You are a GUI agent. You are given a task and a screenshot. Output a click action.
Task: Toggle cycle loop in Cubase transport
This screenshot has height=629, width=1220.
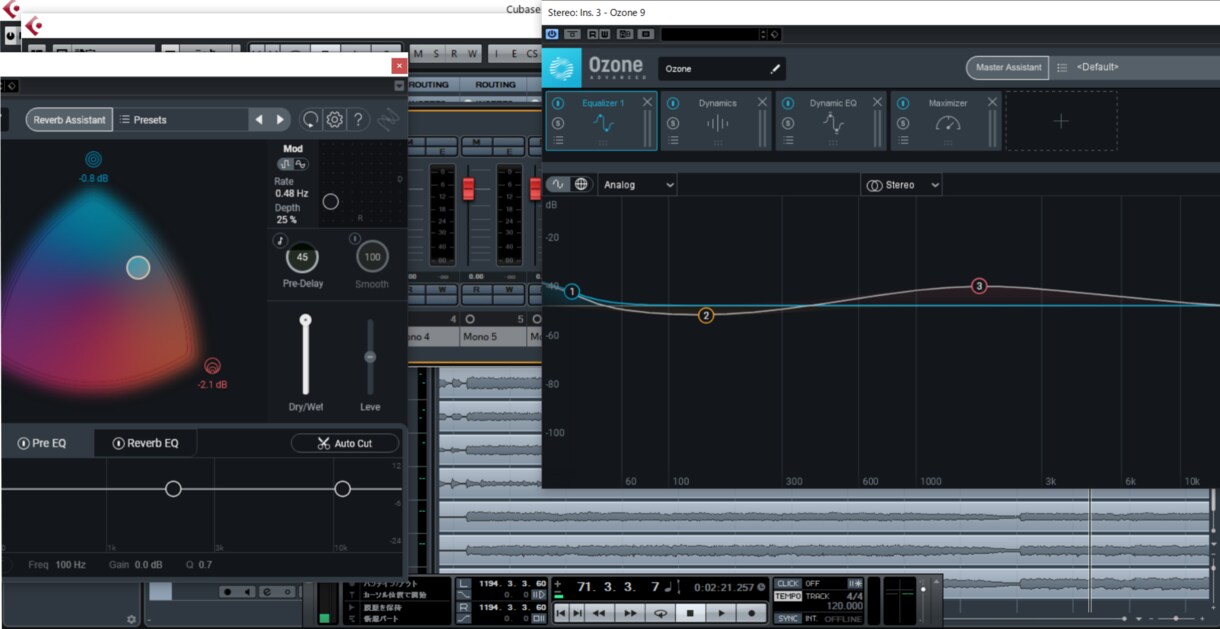[x=660, y=613]
